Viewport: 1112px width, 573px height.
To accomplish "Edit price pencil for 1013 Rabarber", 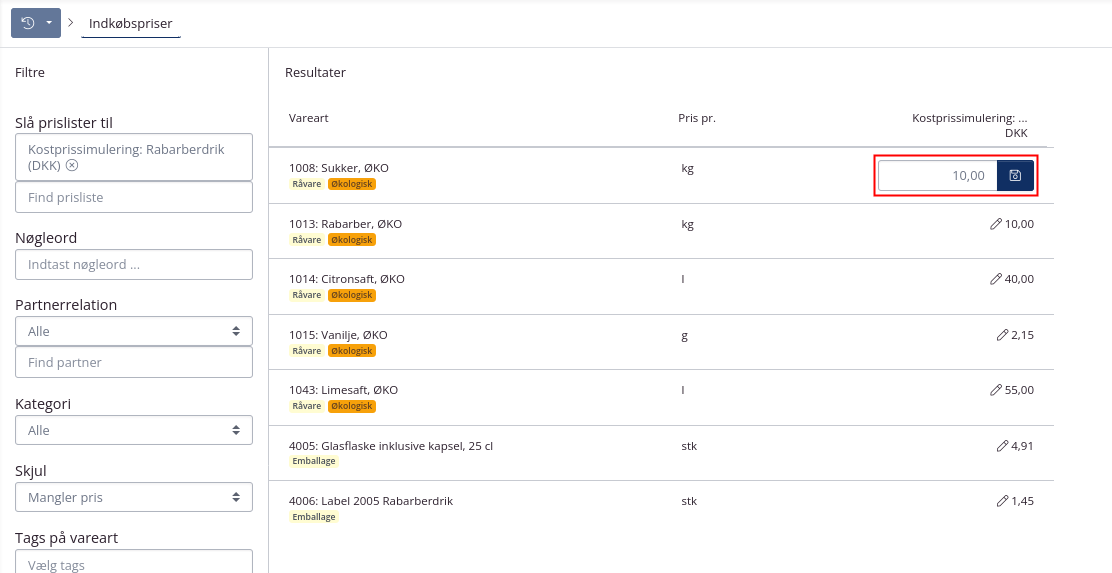I will (995, 224).
